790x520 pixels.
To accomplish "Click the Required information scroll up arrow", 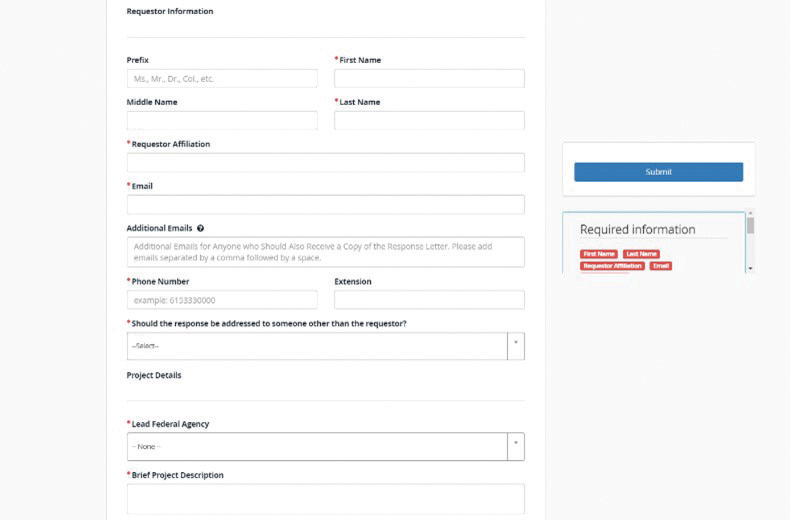I will point(750,213).
